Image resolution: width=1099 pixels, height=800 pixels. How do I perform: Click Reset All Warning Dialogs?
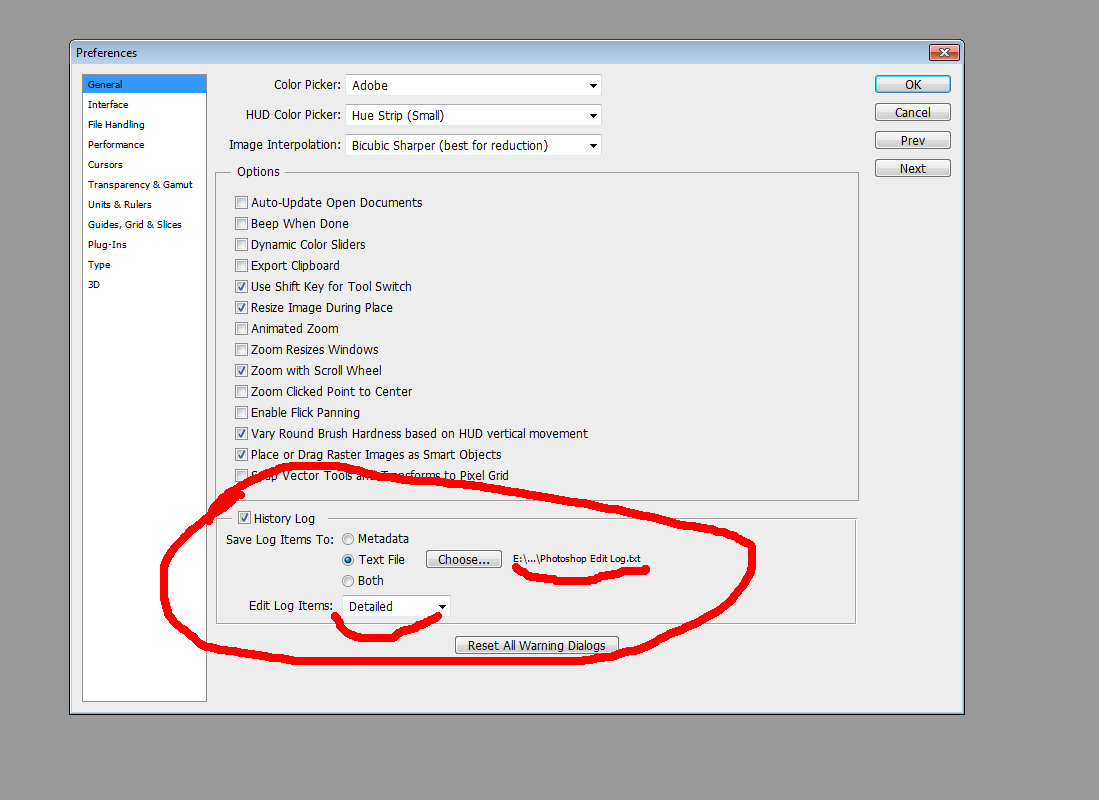coord(536,645)
